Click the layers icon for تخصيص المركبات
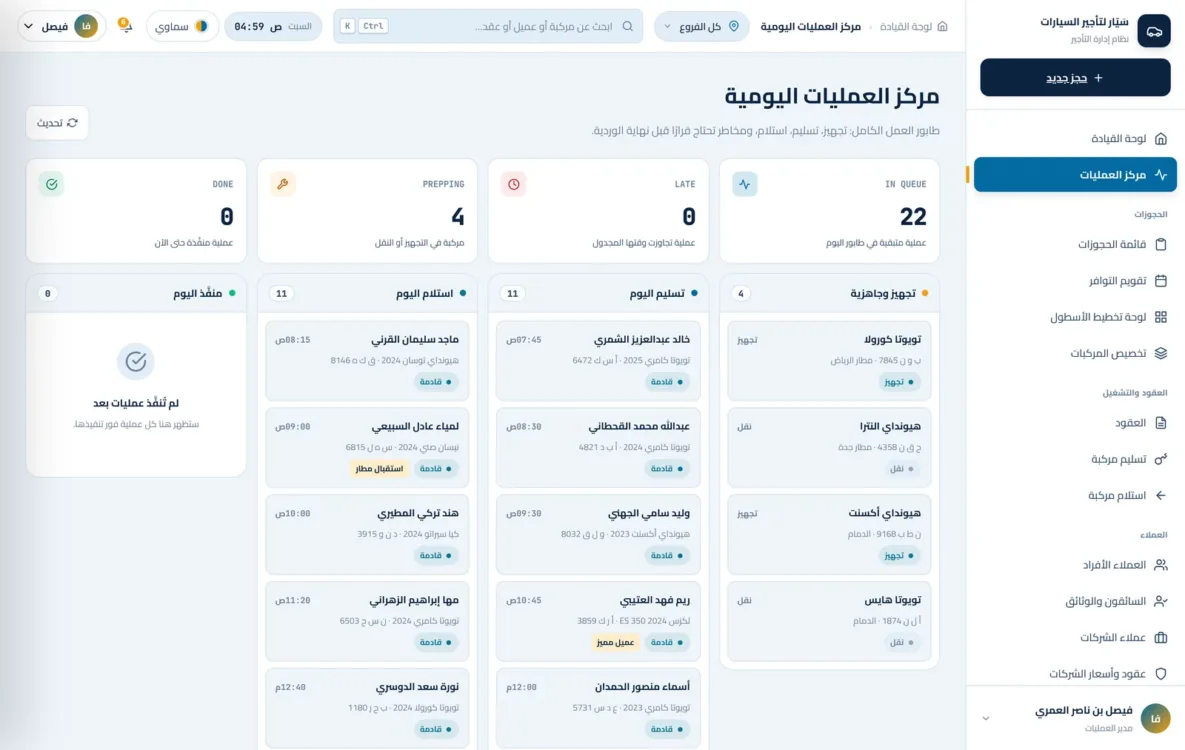The width and height of the screenshot is (1185, 750). 1161,353
